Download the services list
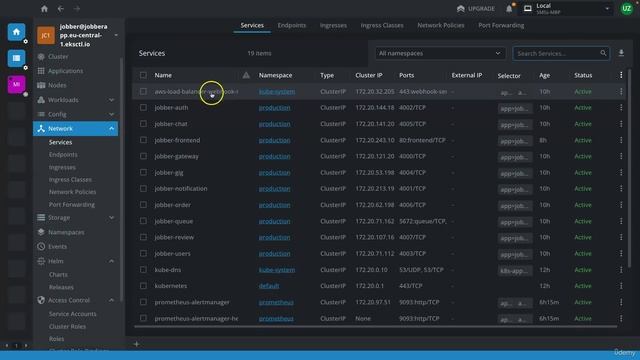This screenshot has width=640, height=360. (621, 53)
